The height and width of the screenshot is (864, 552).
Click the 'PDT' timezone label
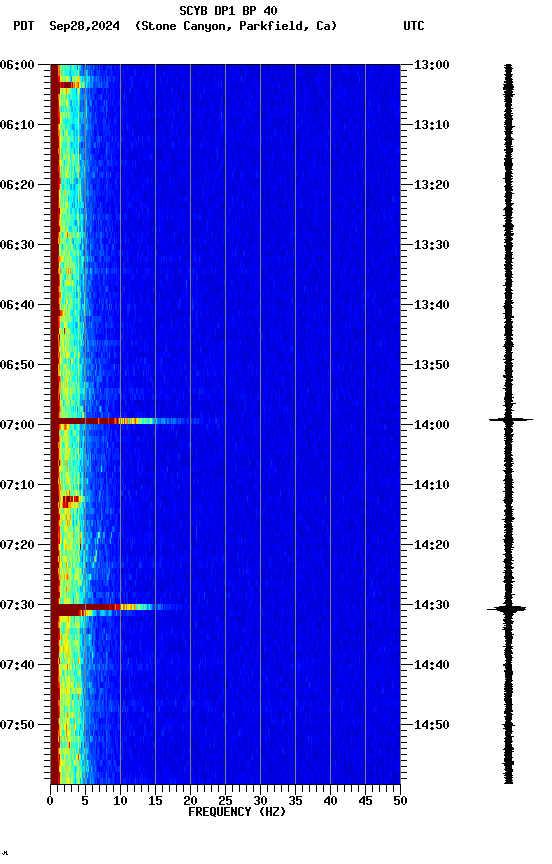24,26
